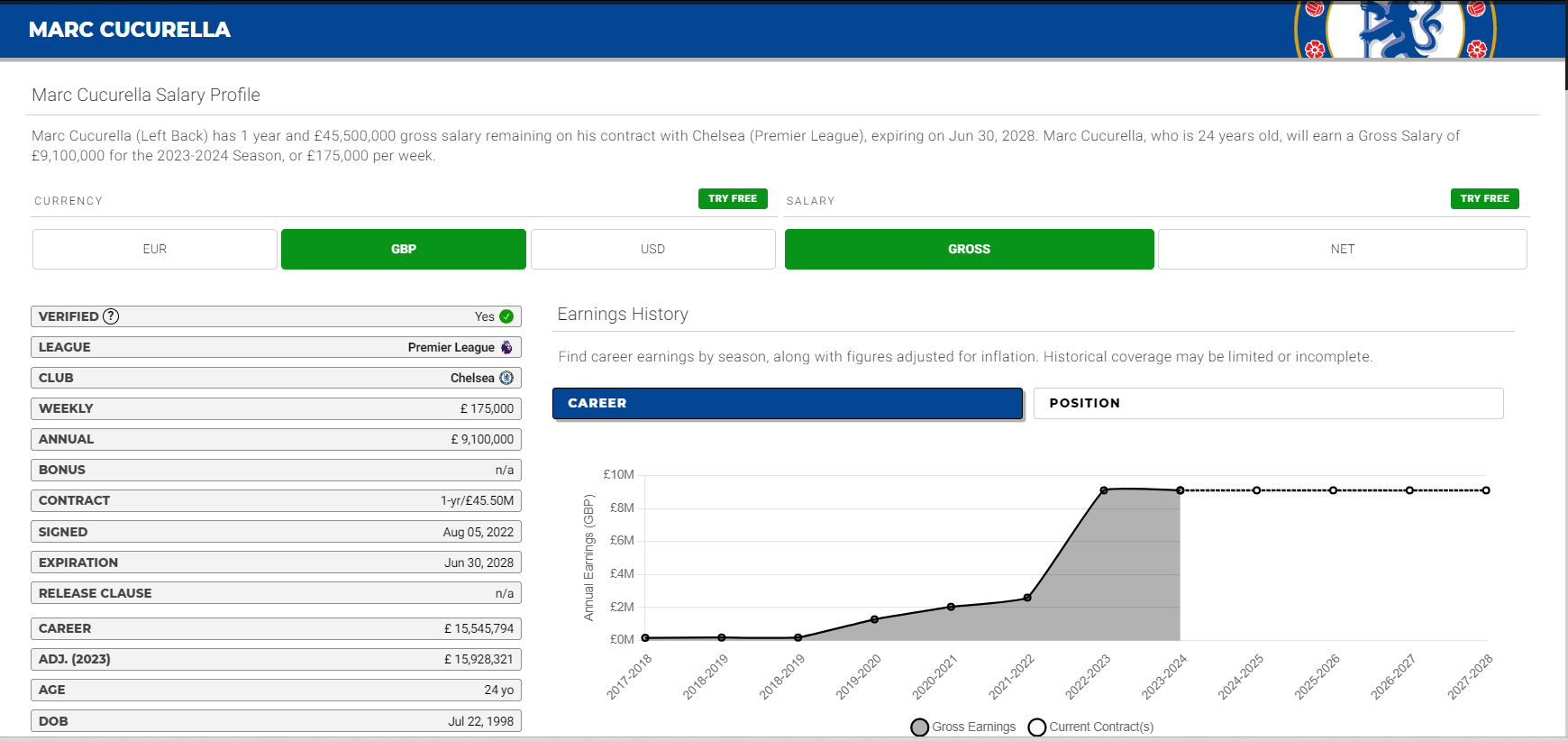Toggle the Current Contract(s) legend circle
Viewport: 1568px width, 741px height.
pyautogui.click(x=1037, y=727)
